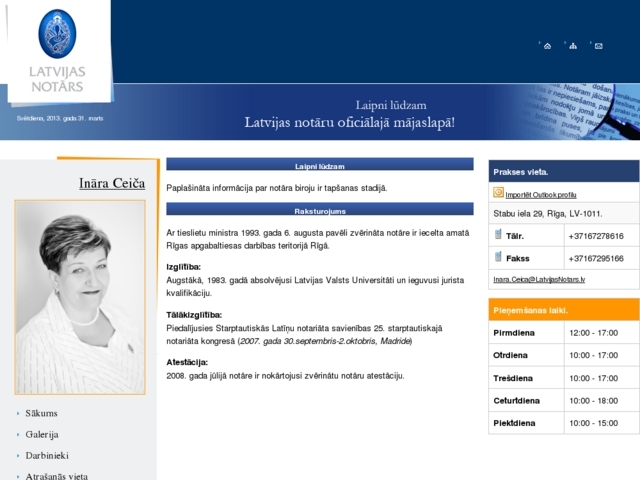This screenshot has height=480, width=640.
Task: Open the Sākums menu item
Action: [41, 413]
